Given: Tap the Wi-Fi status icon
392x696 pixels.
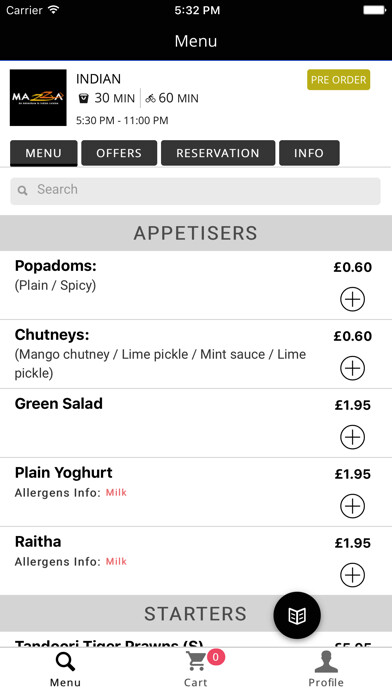Looking at the screenshot, I should (x=54, y=10).
